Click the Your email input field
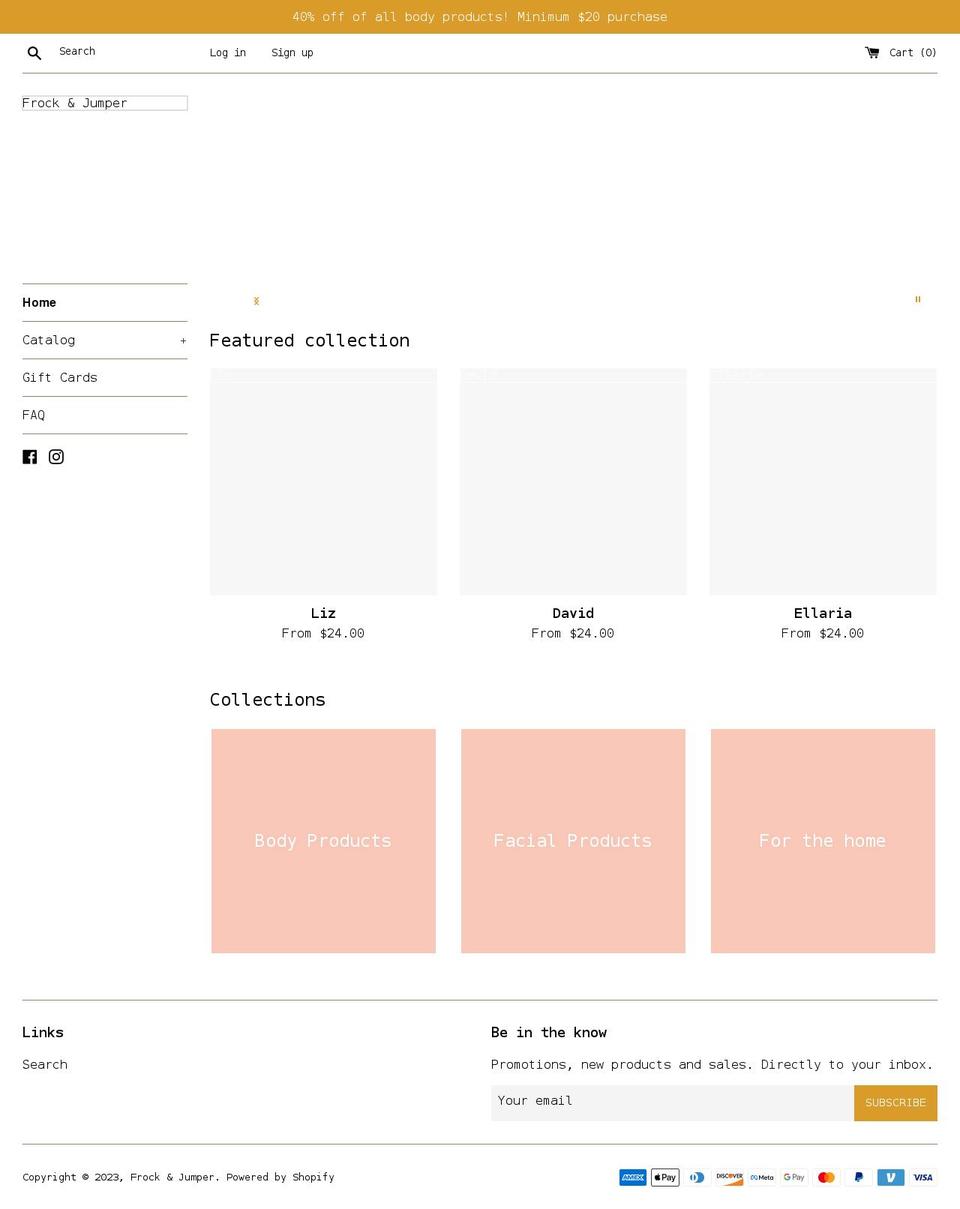960x1209 pixels. click(x=672, y=1100)
